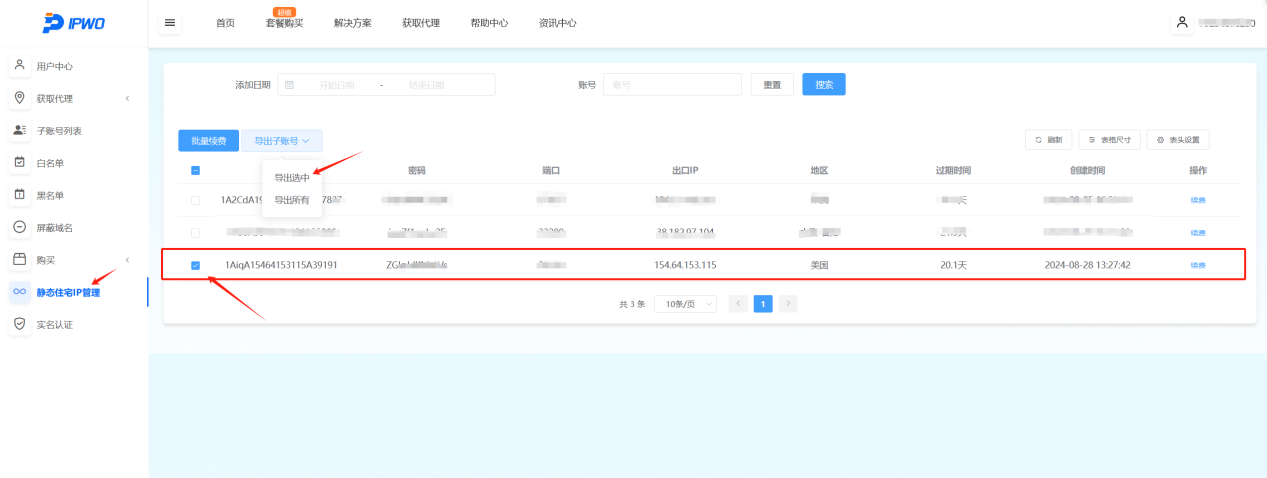
Task: Select the 黑名单 blacklist icon
Action: tap(19, 195)
